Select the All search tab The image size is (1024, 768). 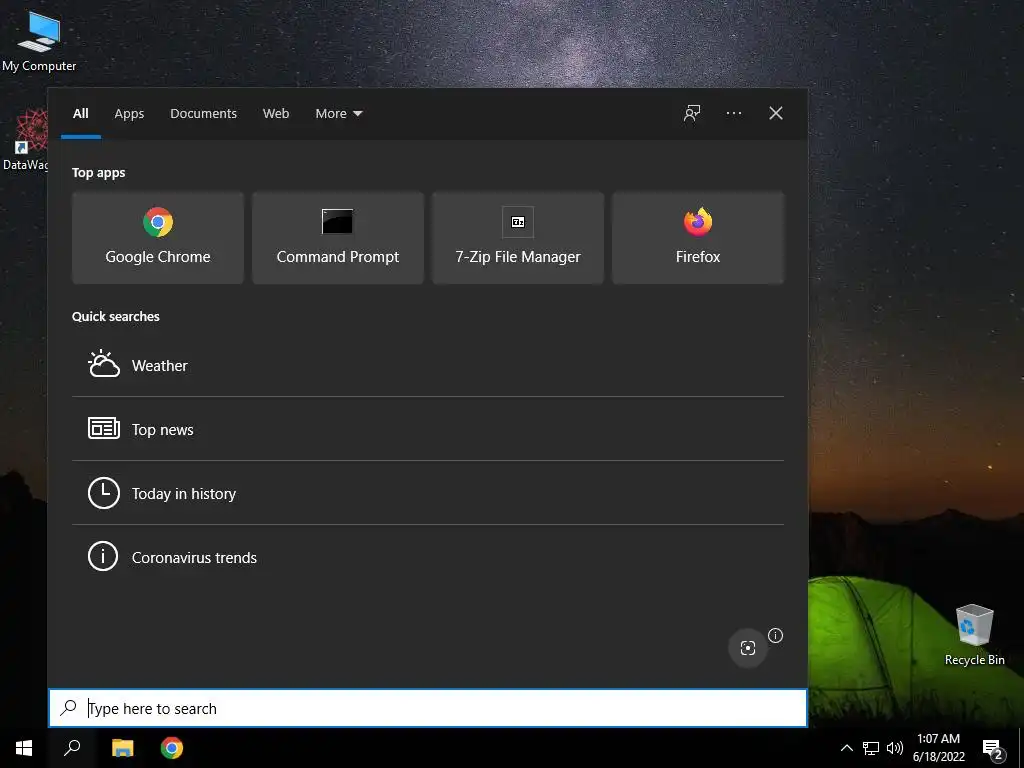coord(80,114)
